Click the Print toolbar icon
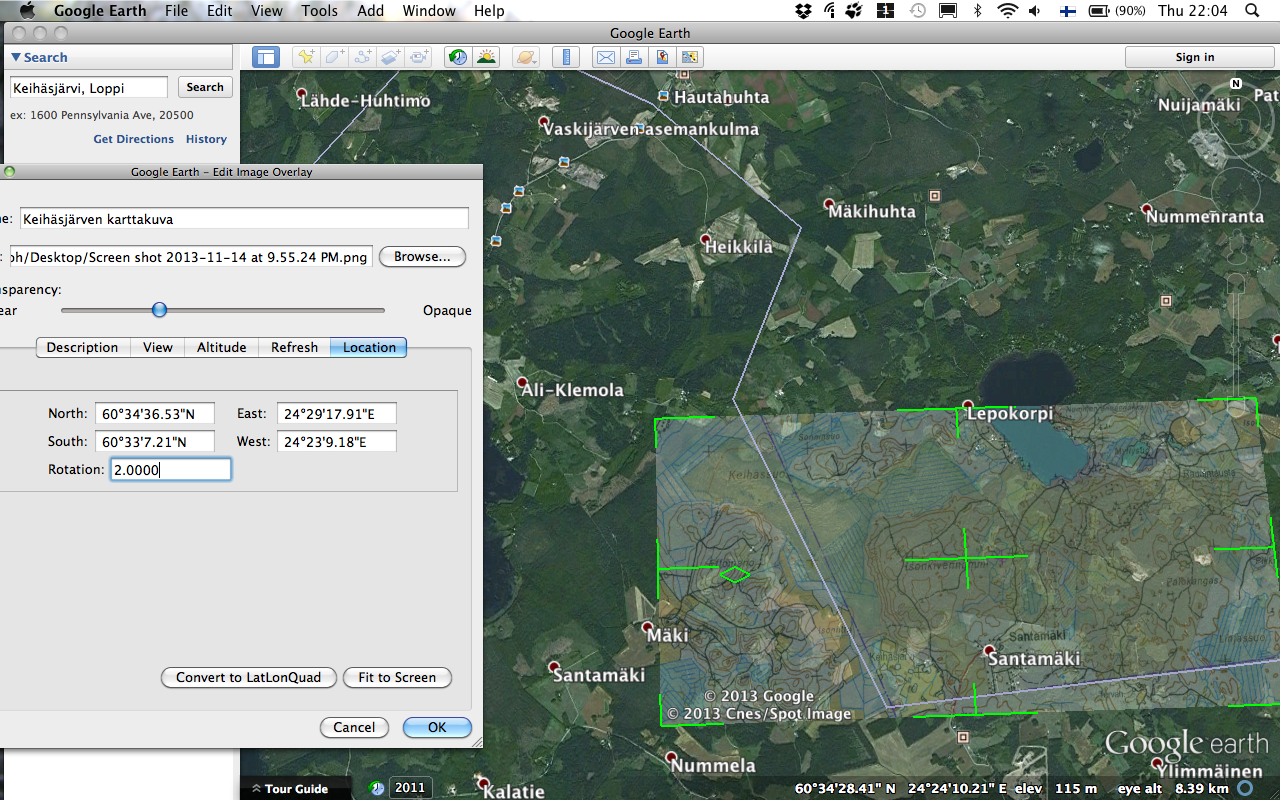This screenshot has width=1280, height=800. (633, 57)
